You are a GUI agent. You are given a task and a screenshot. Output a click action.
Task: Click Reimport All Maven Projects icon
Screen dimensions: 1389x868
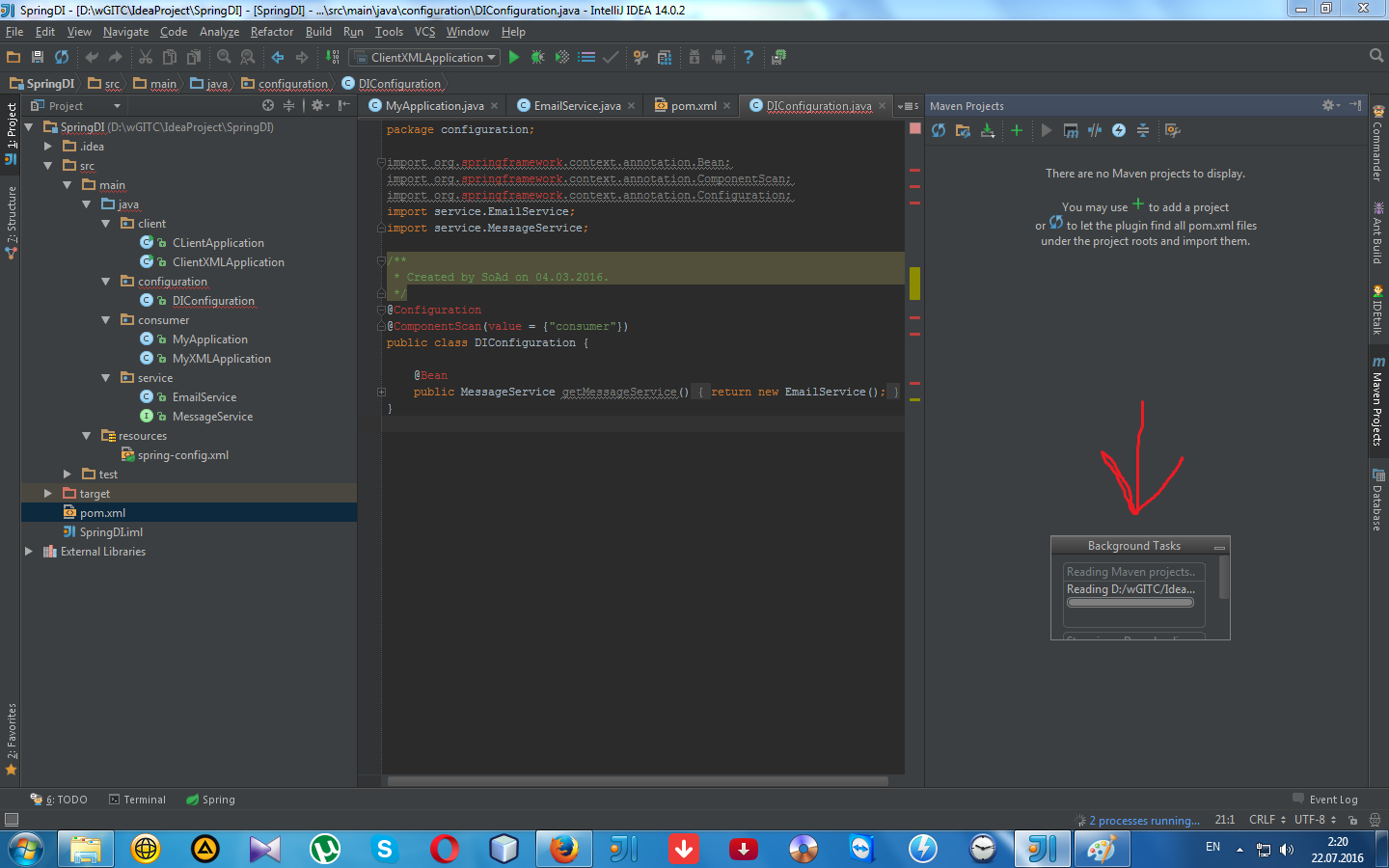point(939,130)
